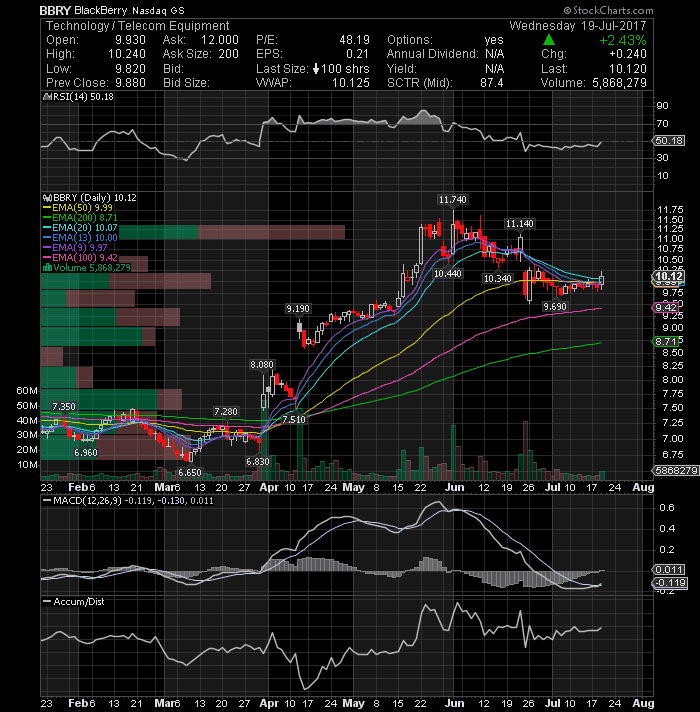Click the Chg value +0.240
The height and width of the screenshot is (712, 700).
(x=628, y=54)
